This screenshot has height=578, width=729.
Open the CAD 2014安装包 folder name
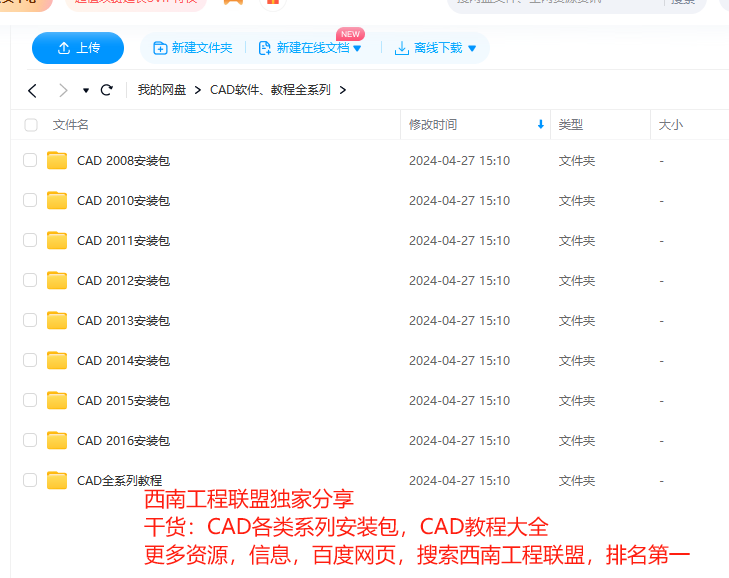coord(123,361)
